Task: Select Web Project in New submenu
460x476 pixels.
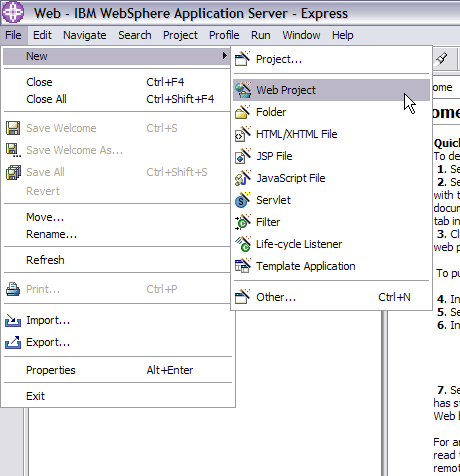Action: point(331,90)
